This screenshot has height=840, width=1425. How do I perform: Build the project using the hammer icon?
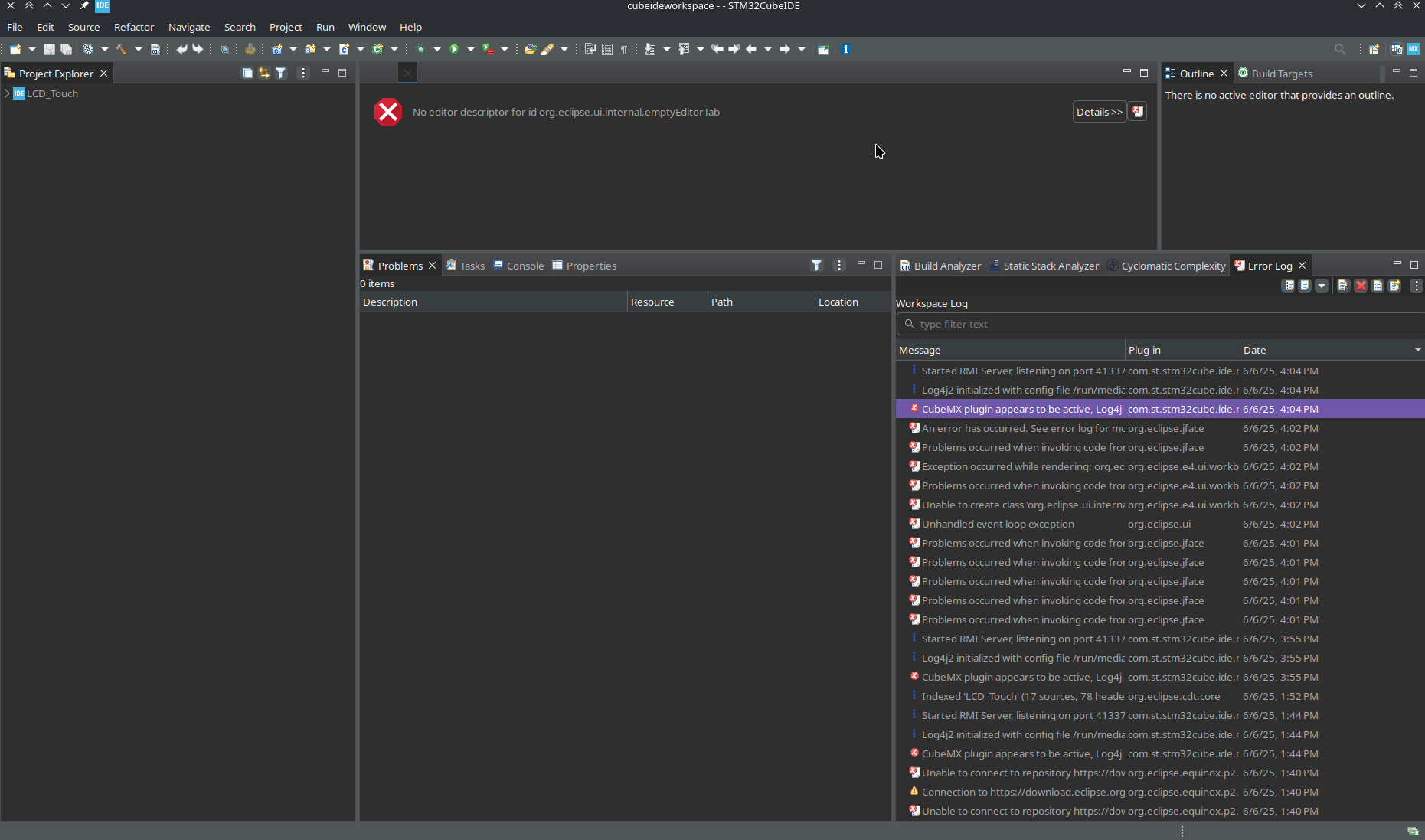121,49
